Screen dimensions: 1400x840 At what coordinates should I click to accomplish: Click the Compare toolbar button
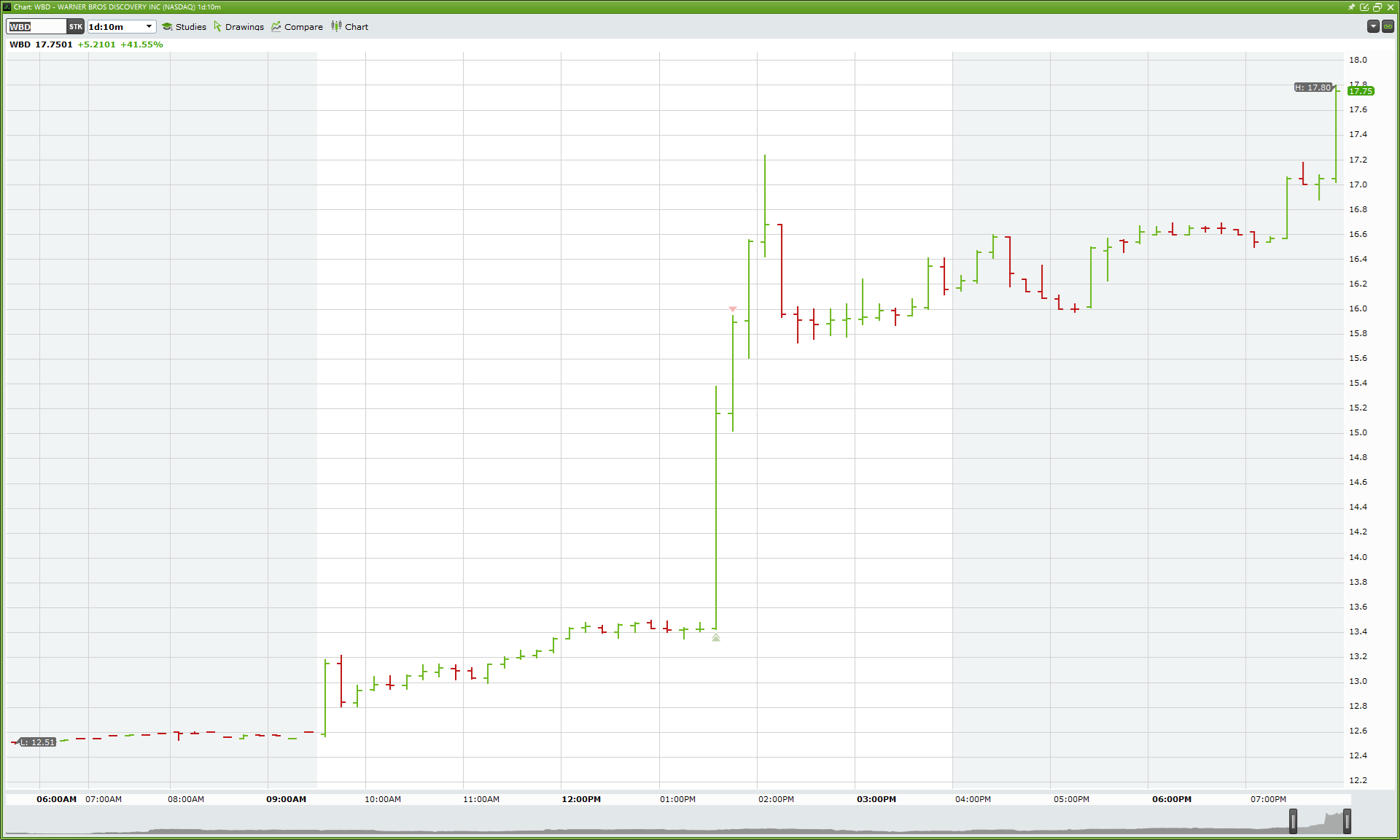coord(303,27)
